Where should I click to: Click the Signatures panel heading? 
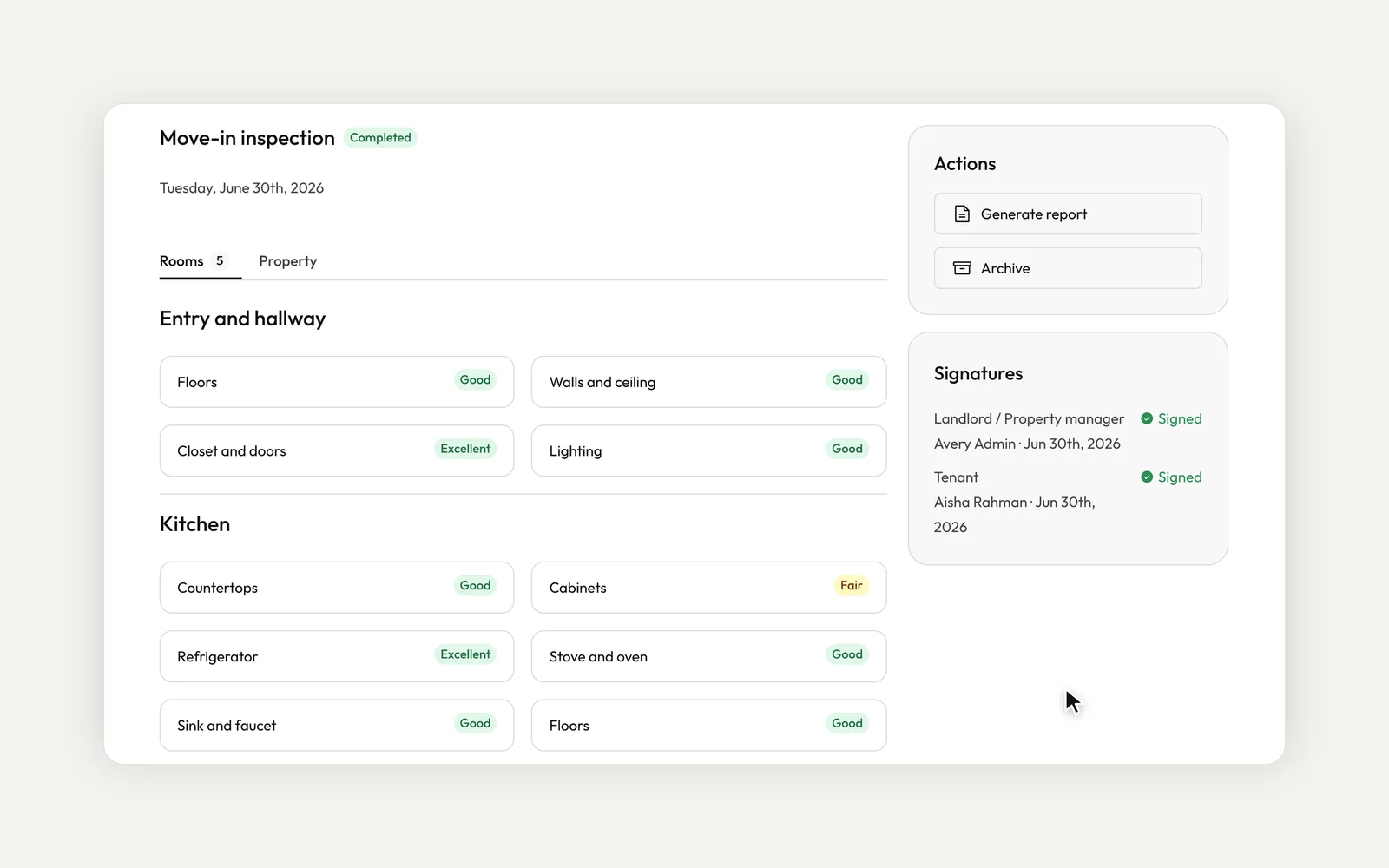pyautogui.click(x=978, y=373)
